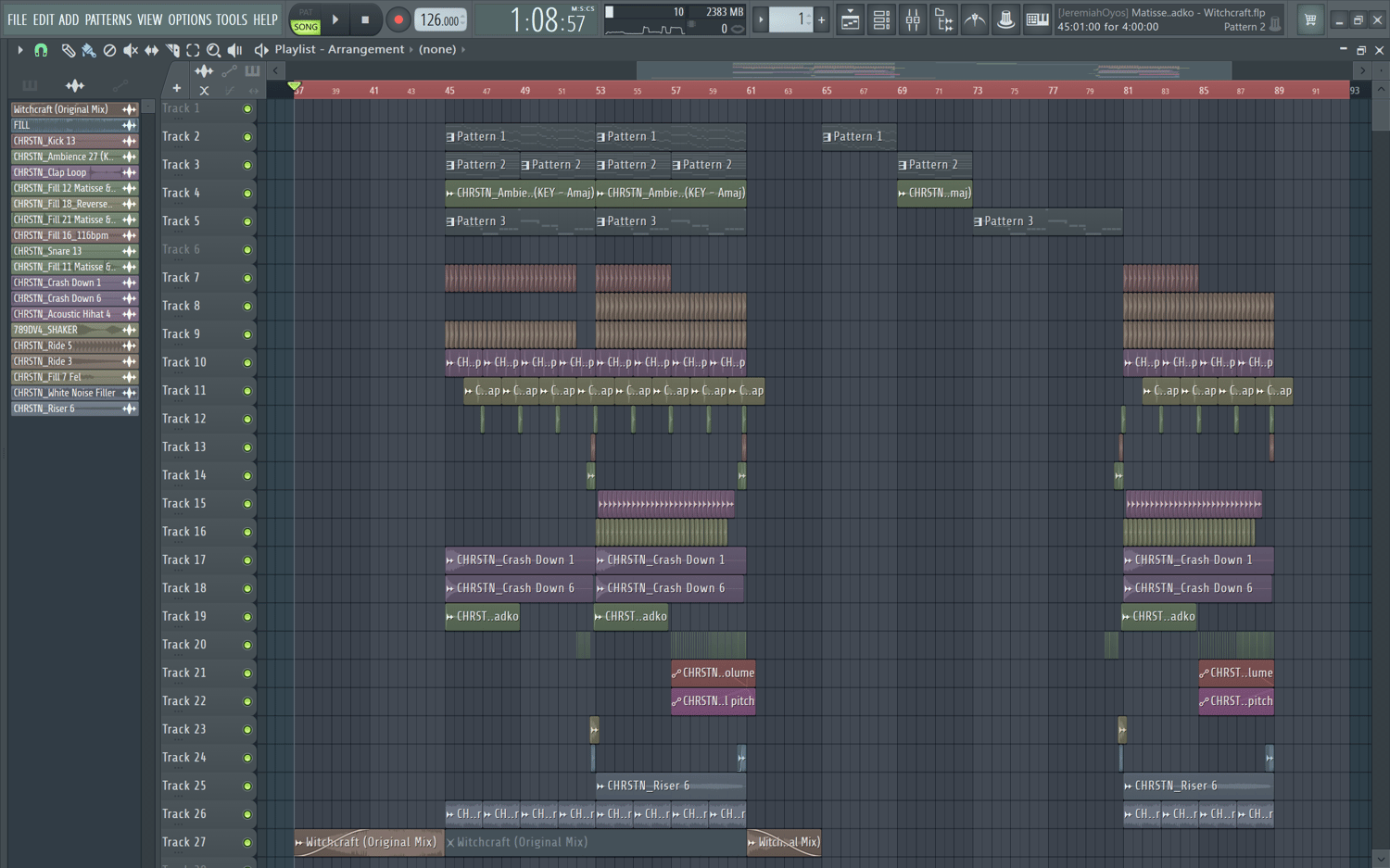Toggle mute on Track 27
The image size is (1390, 868).
click(247, 843)
